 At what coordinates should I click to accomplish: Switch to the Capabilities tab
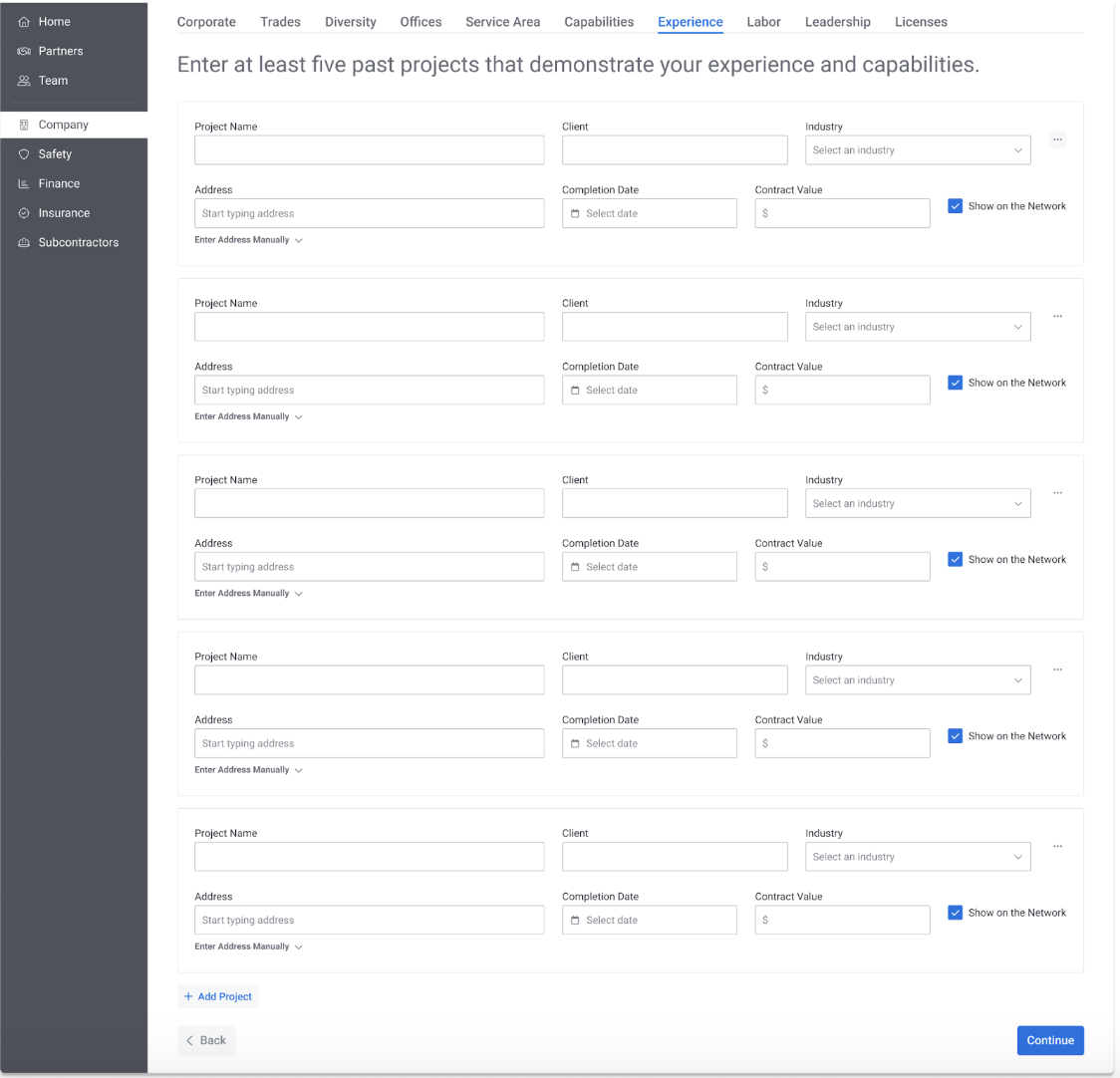[598, 22]
